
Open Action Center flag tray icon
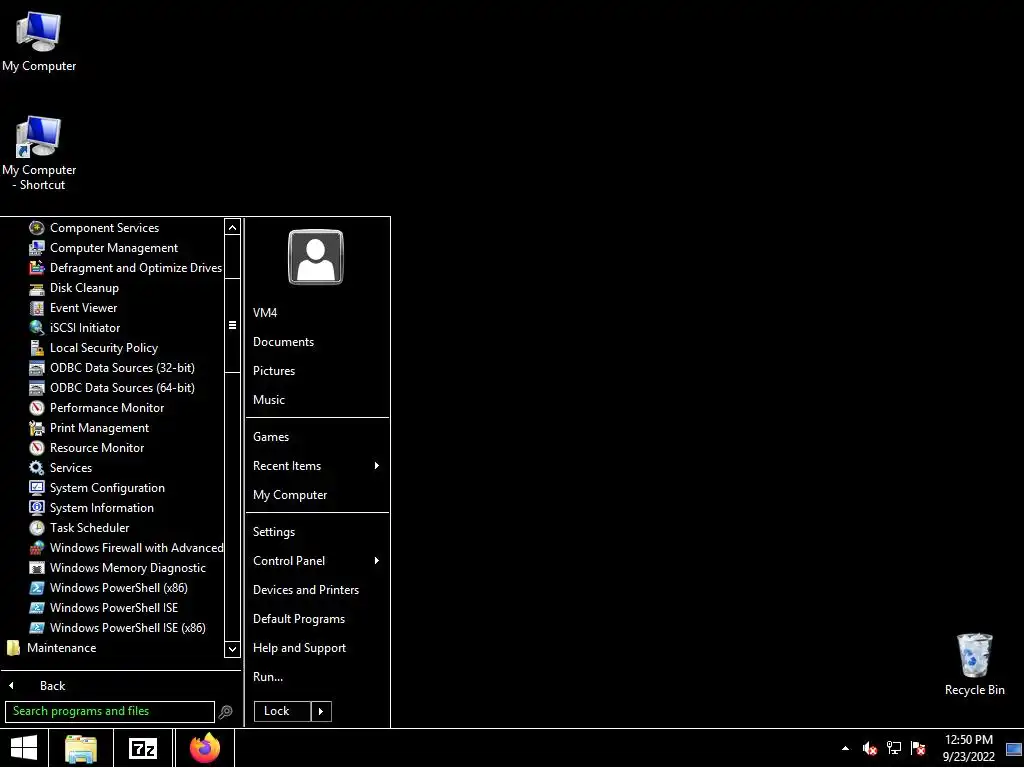point(918,748)
